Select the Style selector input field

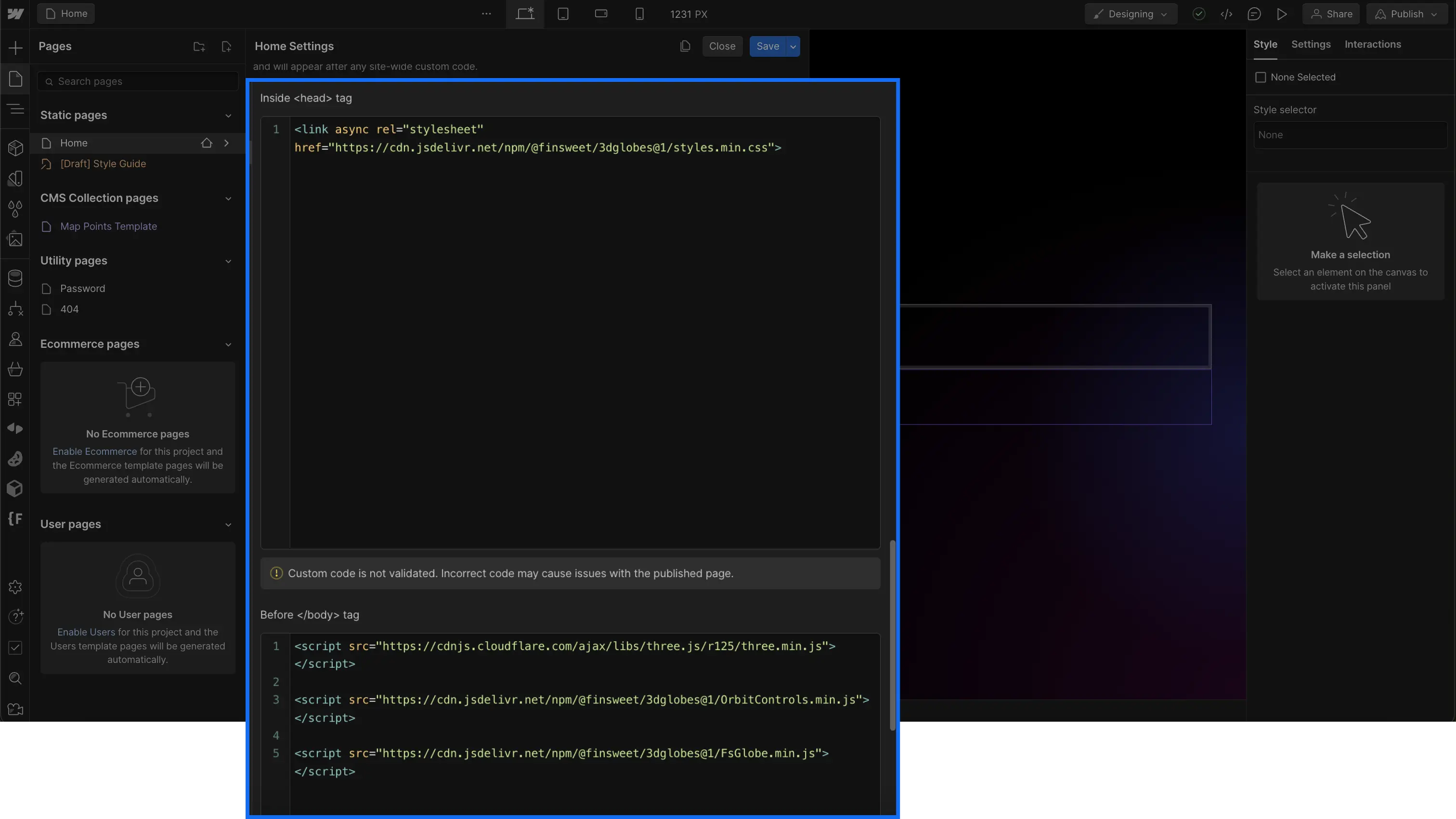[x=1349, y=135]
